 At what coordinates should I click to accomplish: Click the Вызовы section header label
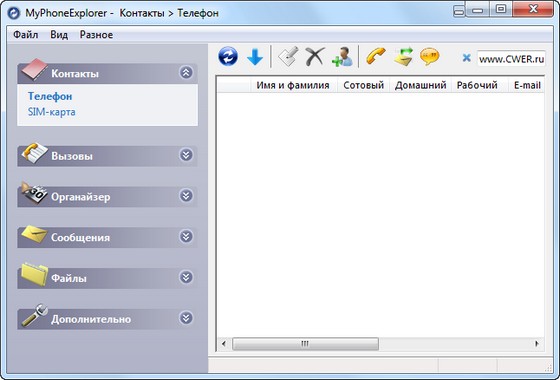click(x=72, y=156)
